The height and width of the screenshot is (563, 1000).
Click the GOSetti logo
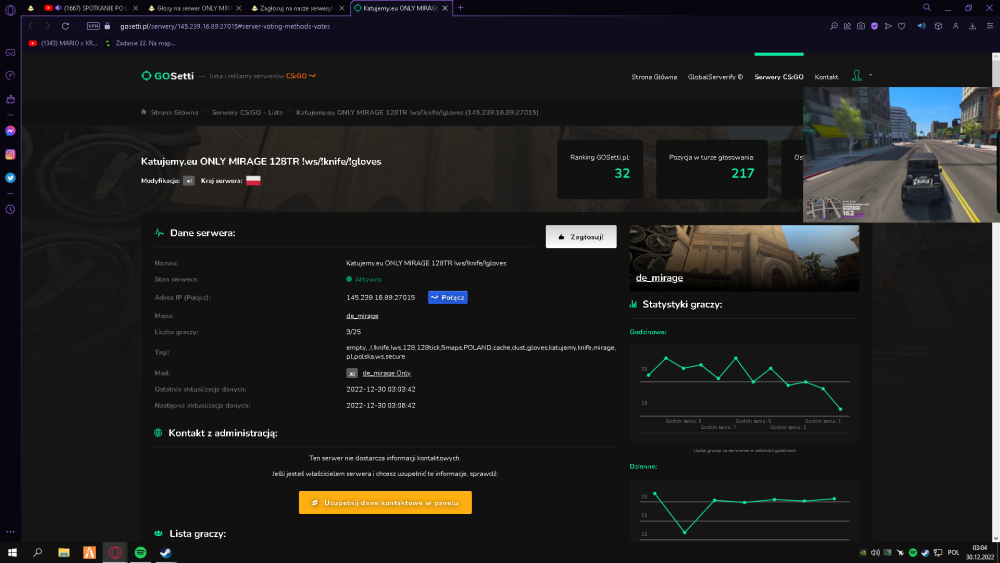tap(167, 76)
